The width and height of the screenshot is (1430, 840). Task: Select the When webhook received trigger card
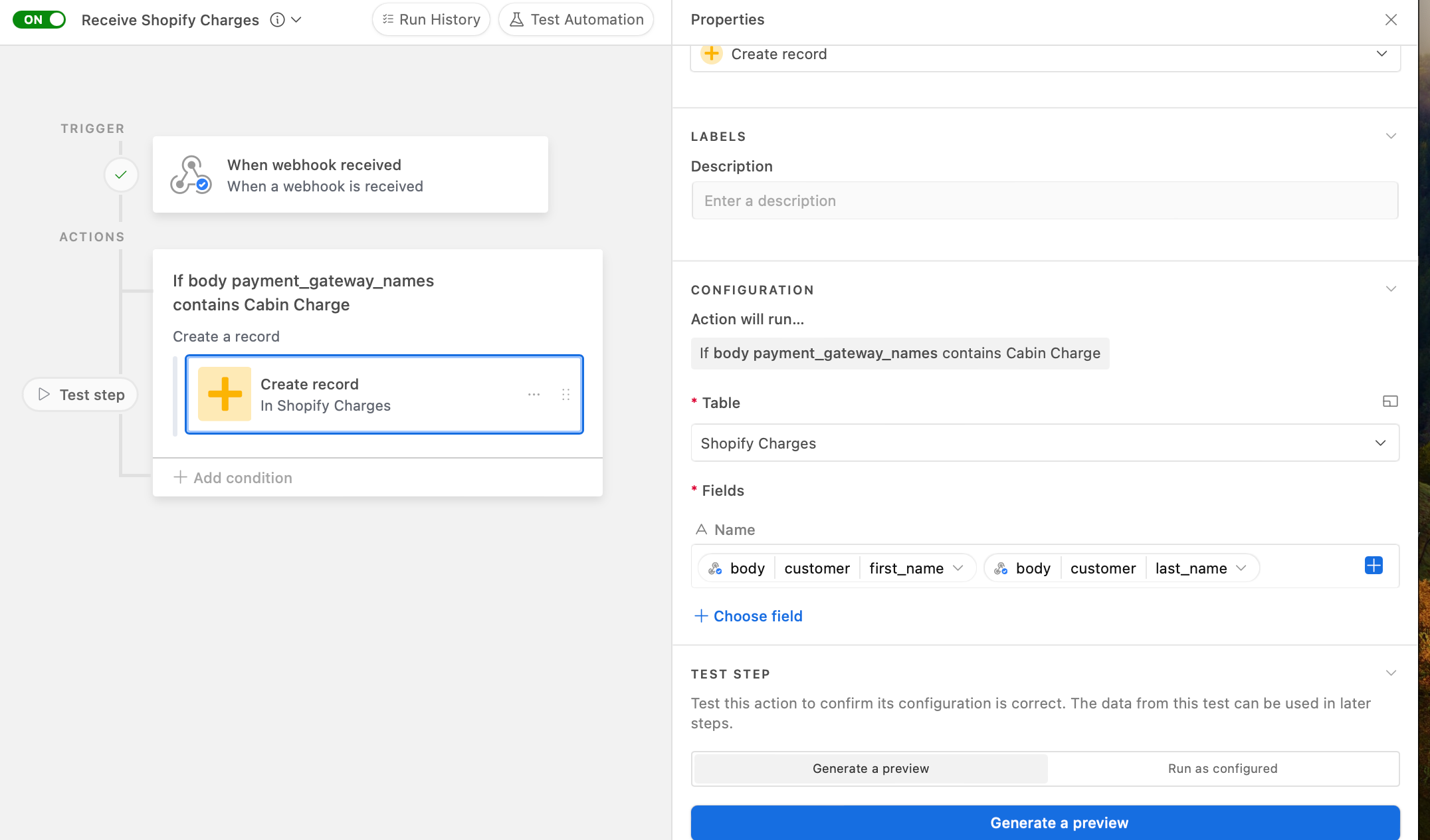pyautogui.click(x=350, y=175)
